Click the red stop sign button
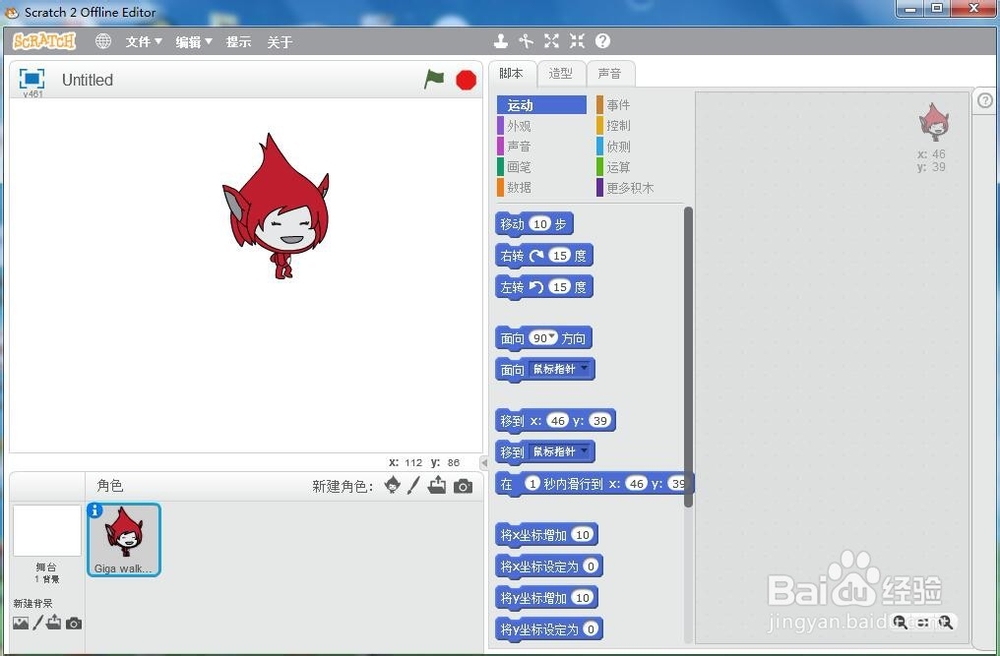This screenshot has width=1000, height=656. 466,80
